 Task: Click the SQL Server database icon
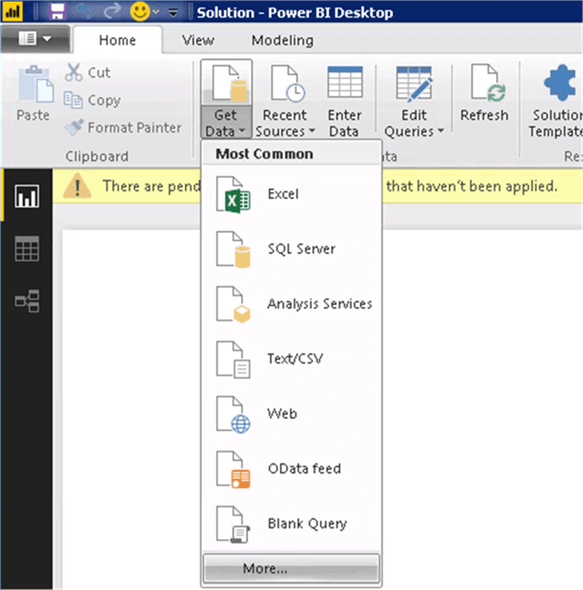(233, 250)
